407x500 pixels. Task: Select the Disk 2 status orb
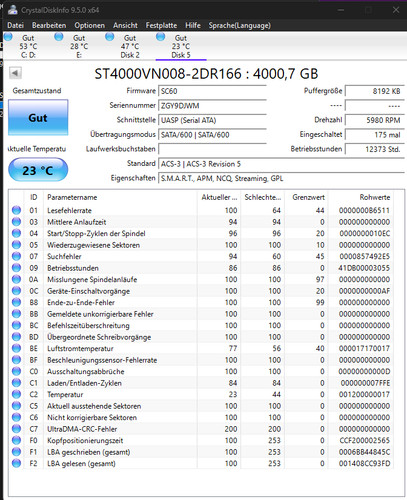click(110, 36)
